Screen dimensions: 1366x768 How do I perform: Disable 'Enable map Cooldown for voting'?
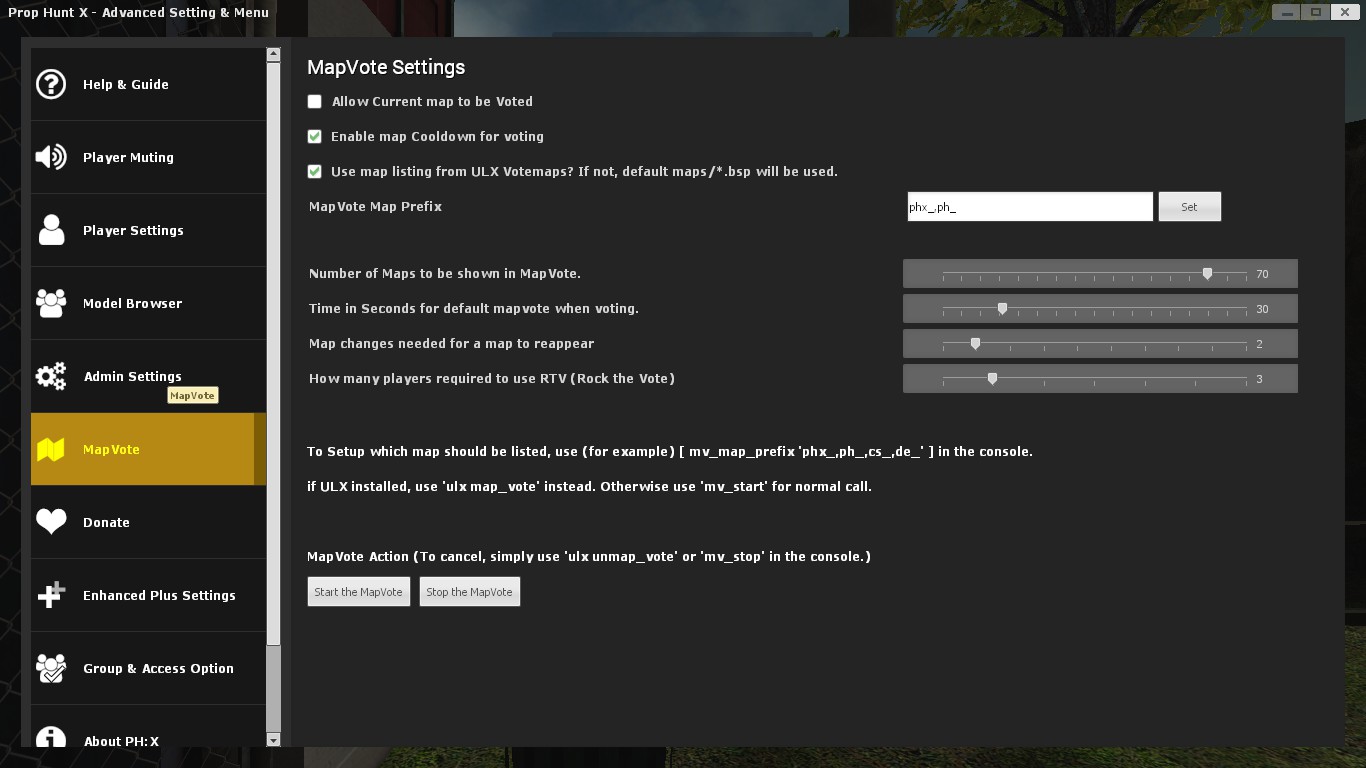314,136
